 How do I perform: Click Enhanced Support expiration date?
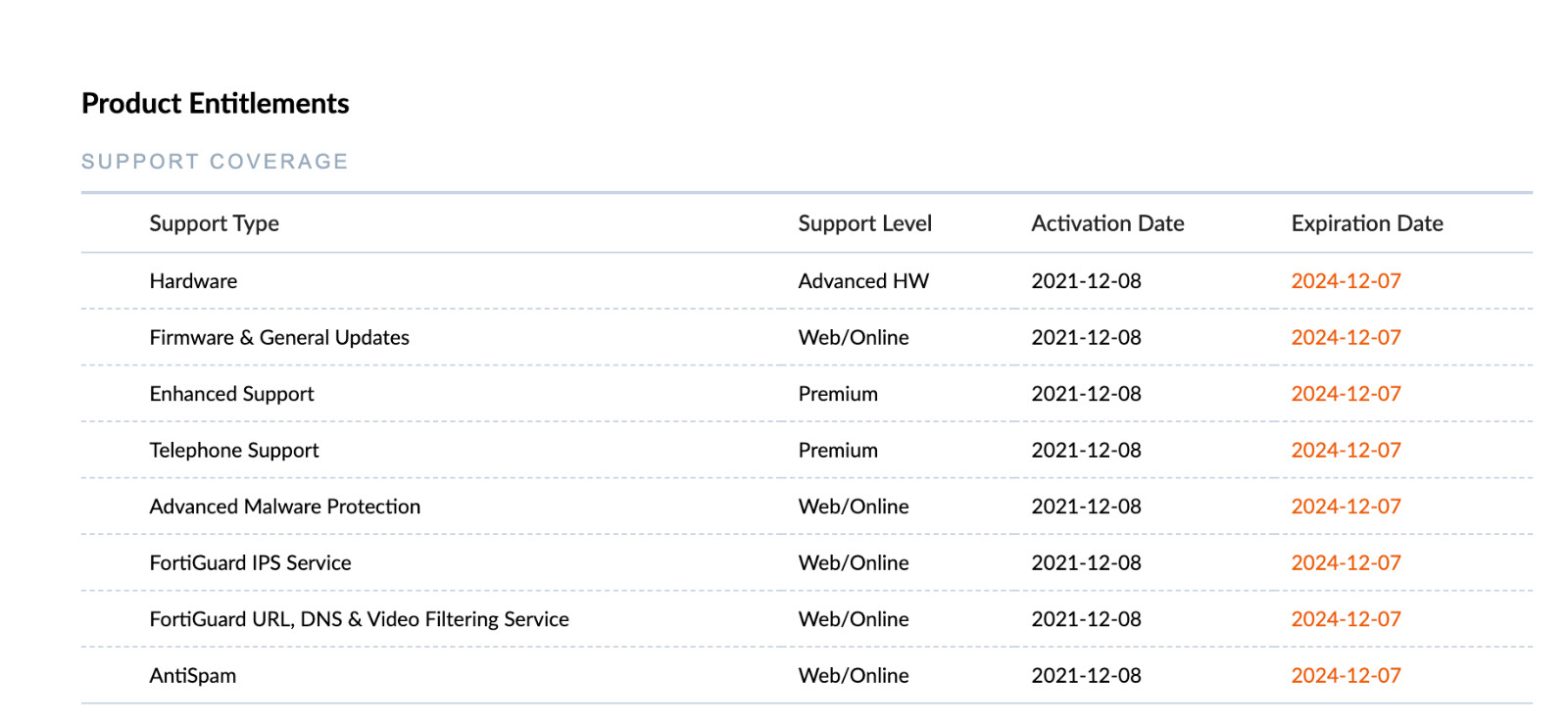(1347, 394)
